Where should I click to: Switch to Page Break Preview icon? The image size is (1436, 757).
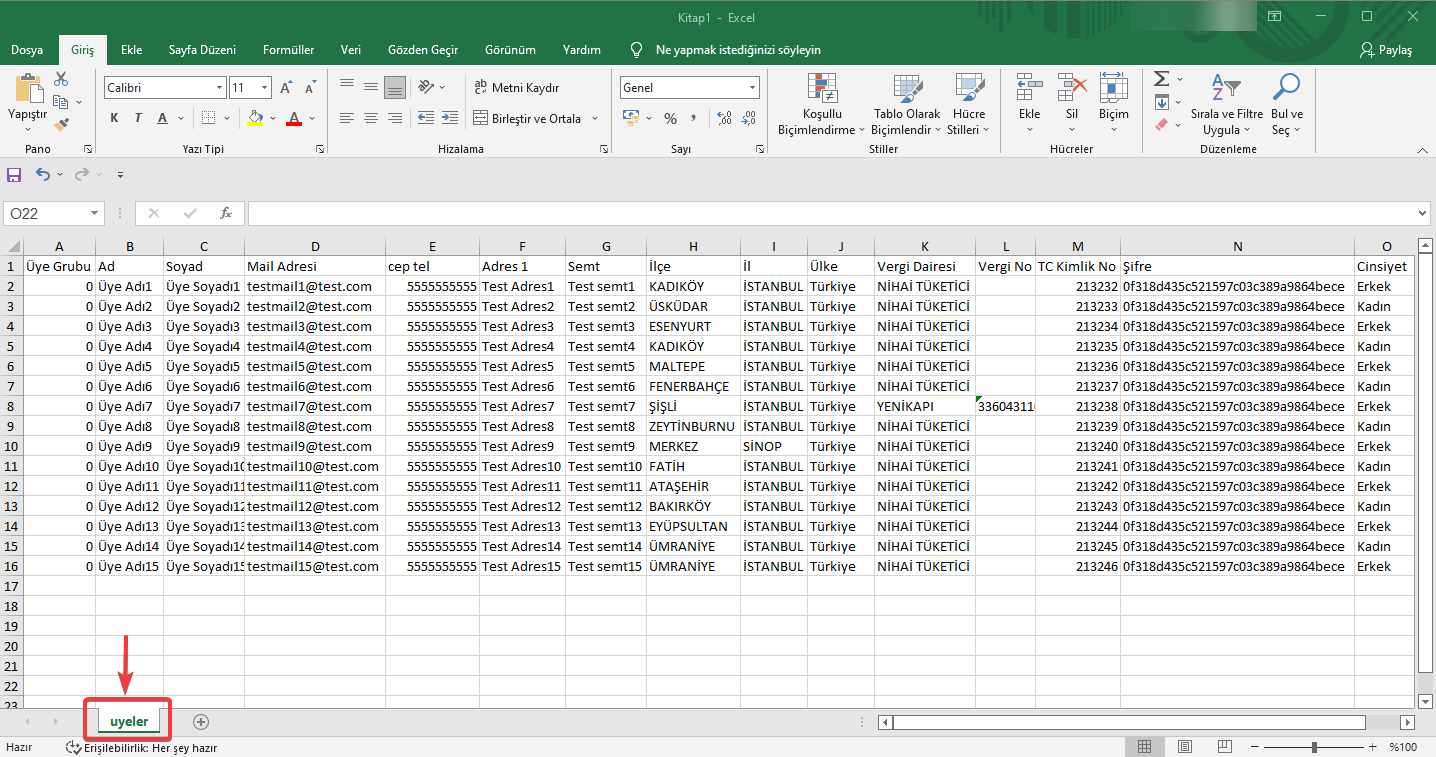(x=1223, y=747)
